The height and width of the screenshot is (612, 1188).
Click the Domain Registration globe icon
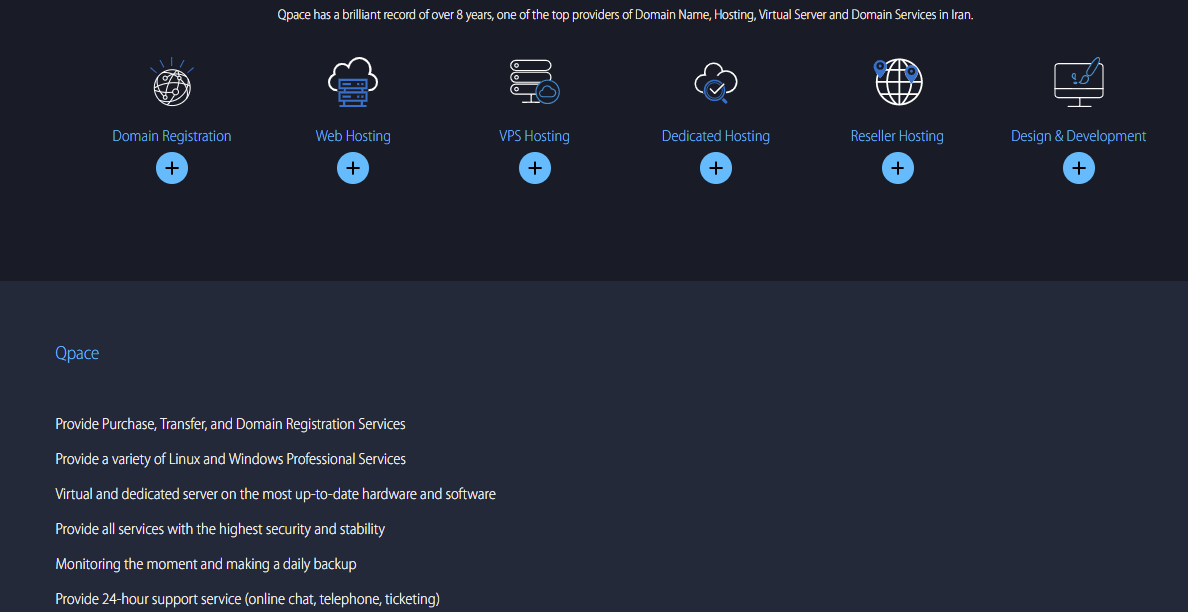(172, 83)
